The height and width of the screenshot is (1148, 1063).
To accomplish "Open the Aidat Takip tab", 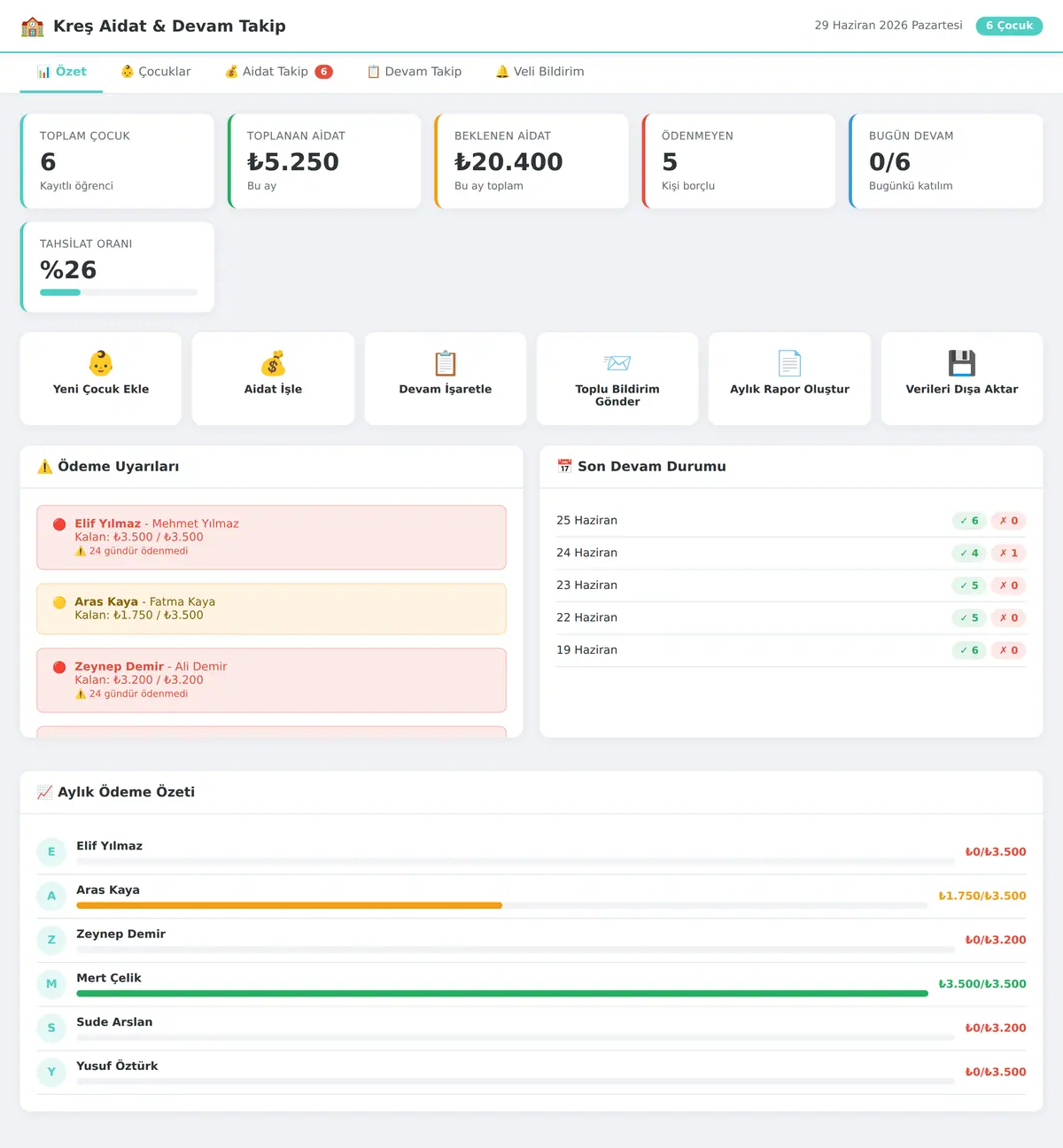I will [x=279, y=72].
